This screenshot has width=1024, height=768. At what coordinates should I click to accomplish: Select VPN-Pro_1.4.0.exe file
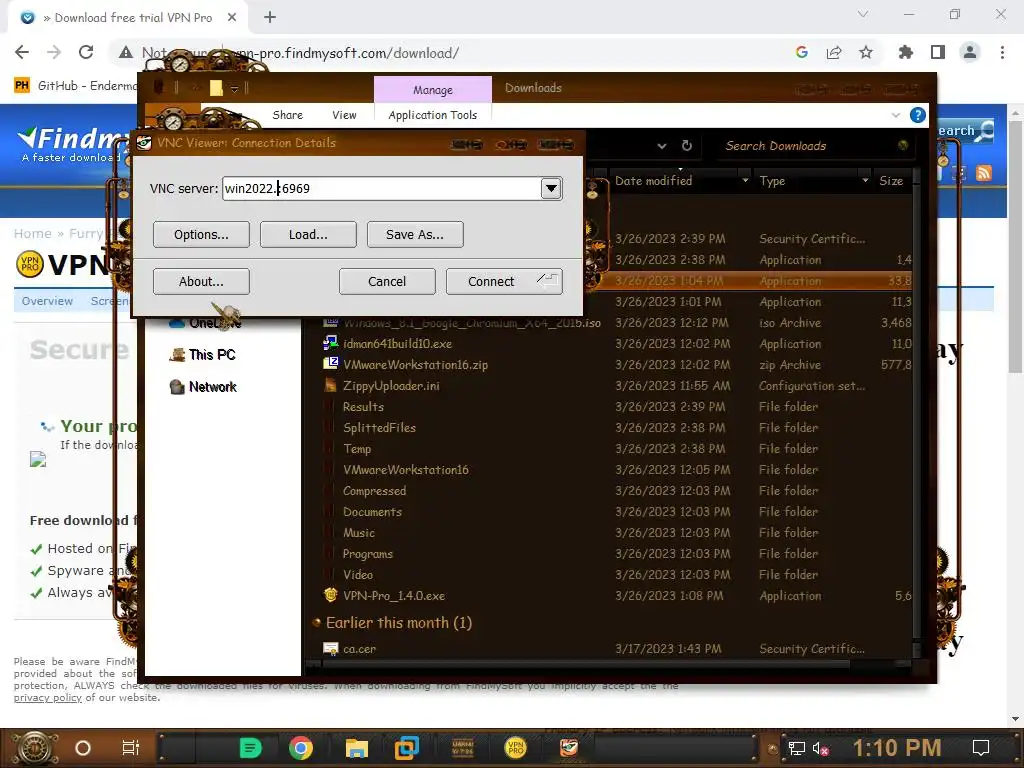coord(394,596)
